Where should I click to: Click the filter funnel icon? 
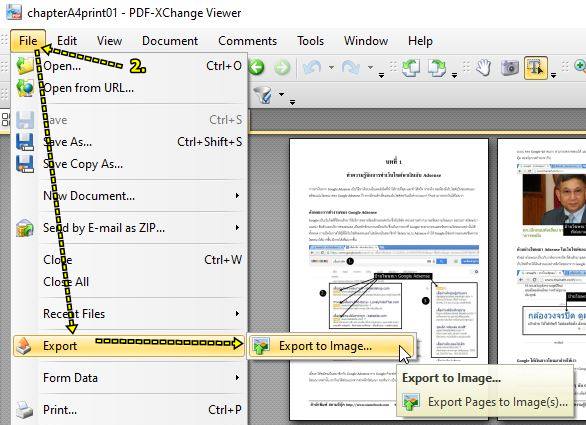coord(264,95)
